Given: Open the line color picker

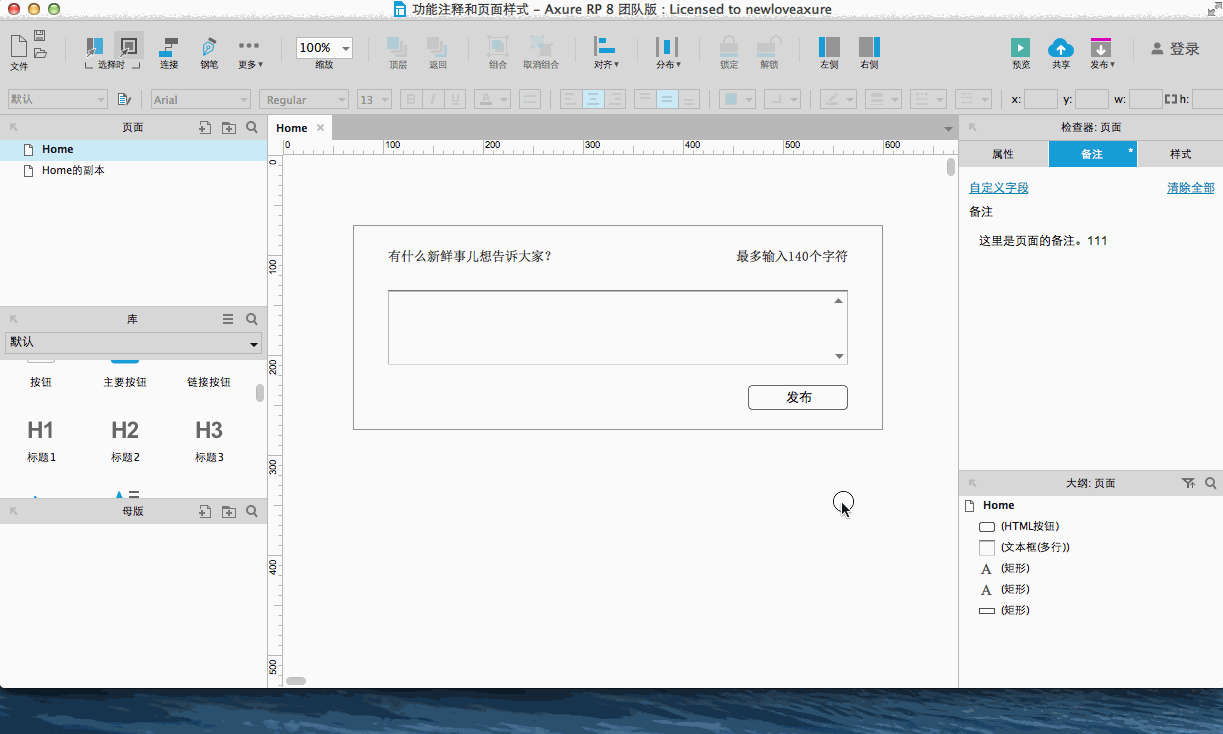Looking at the screenshot, I should pos(838,99).
